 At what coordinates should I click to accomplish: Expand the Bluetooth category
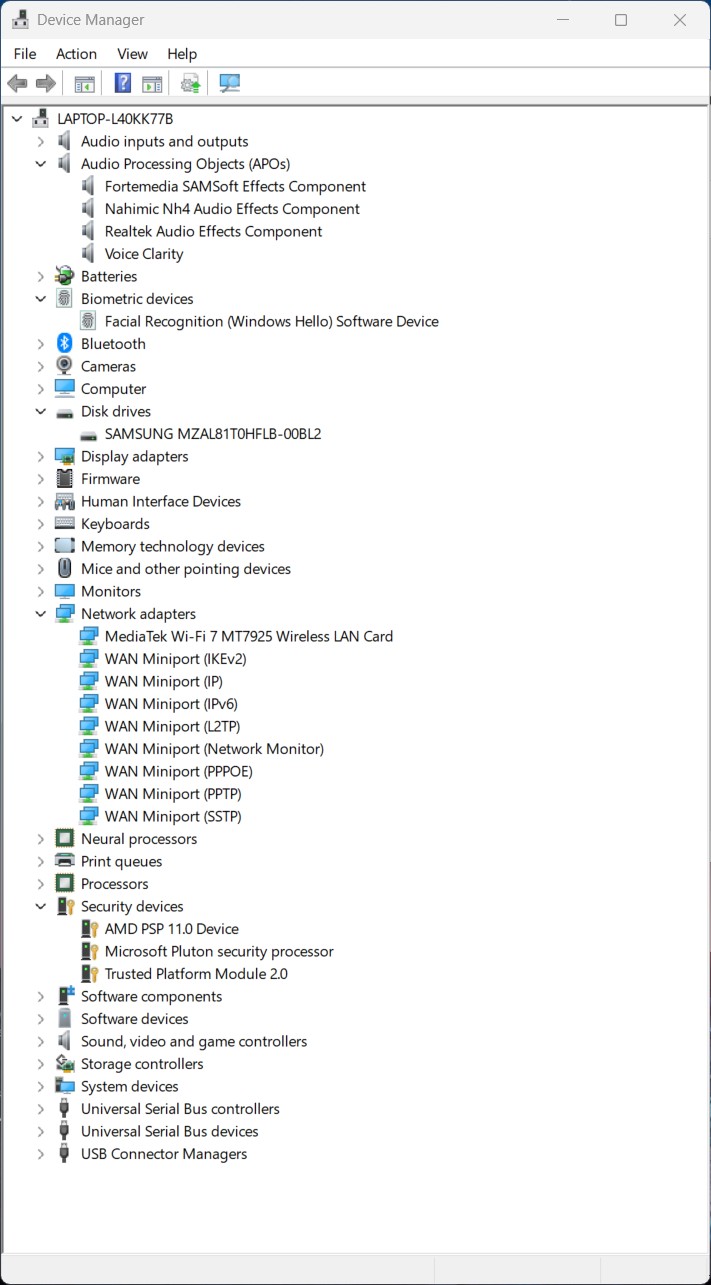[41, 344]
